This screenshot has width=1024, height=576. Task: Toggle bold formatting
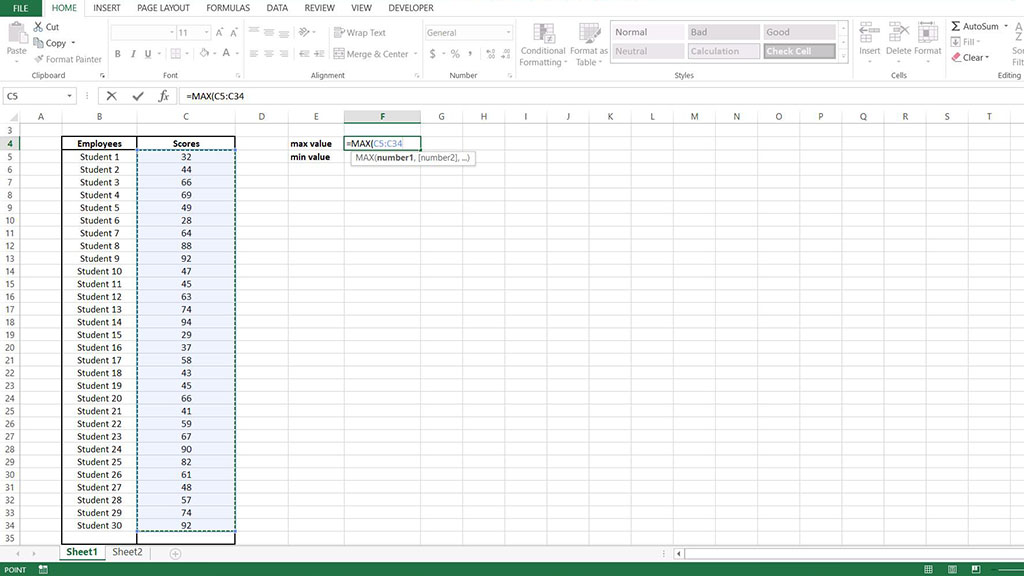(117, 53)
